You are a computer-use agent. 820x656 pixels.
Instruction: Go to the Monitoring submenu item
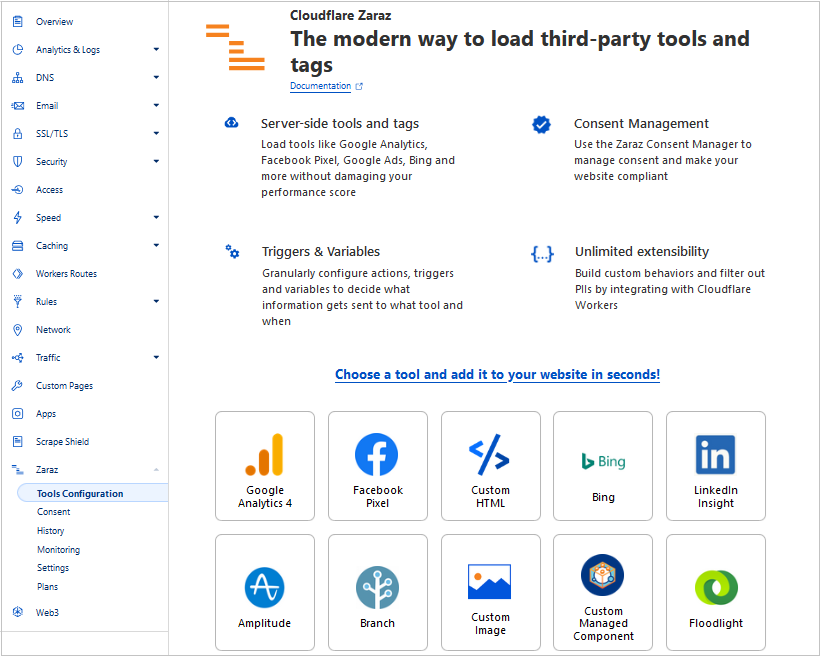click(58, 549)
